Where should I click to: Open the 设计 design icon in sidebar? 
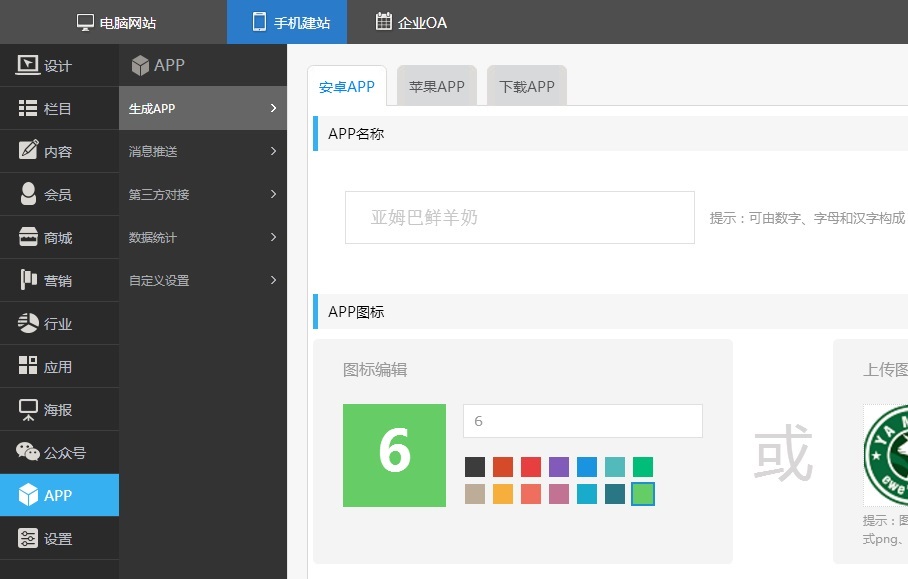click(28, 66)
